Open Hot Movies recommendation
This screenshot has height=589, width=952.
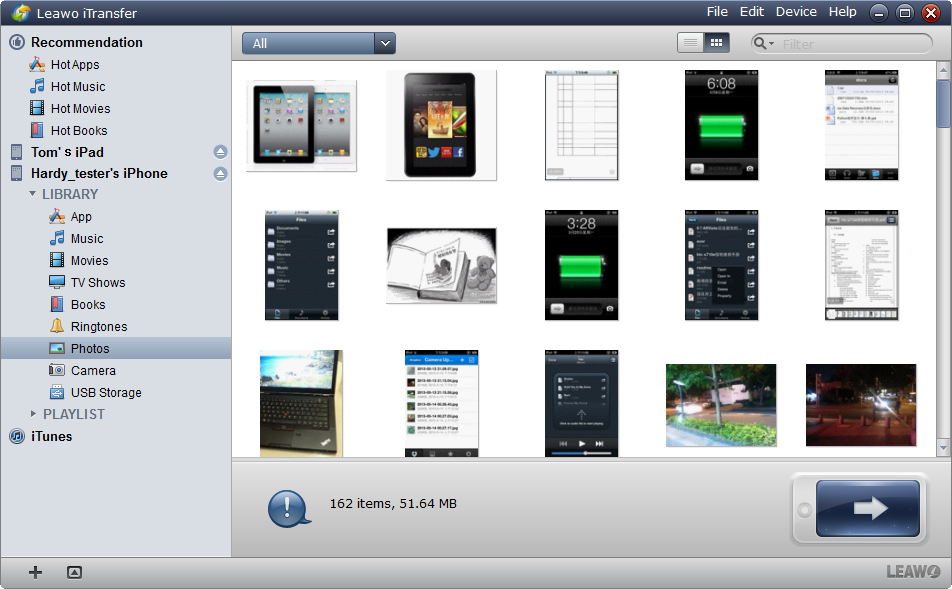(x=80, y=108)
